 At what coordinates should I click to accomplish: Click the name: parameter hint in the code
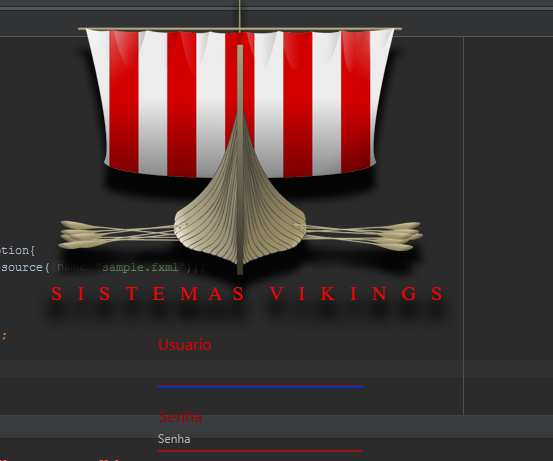click(x=72, y=267)
